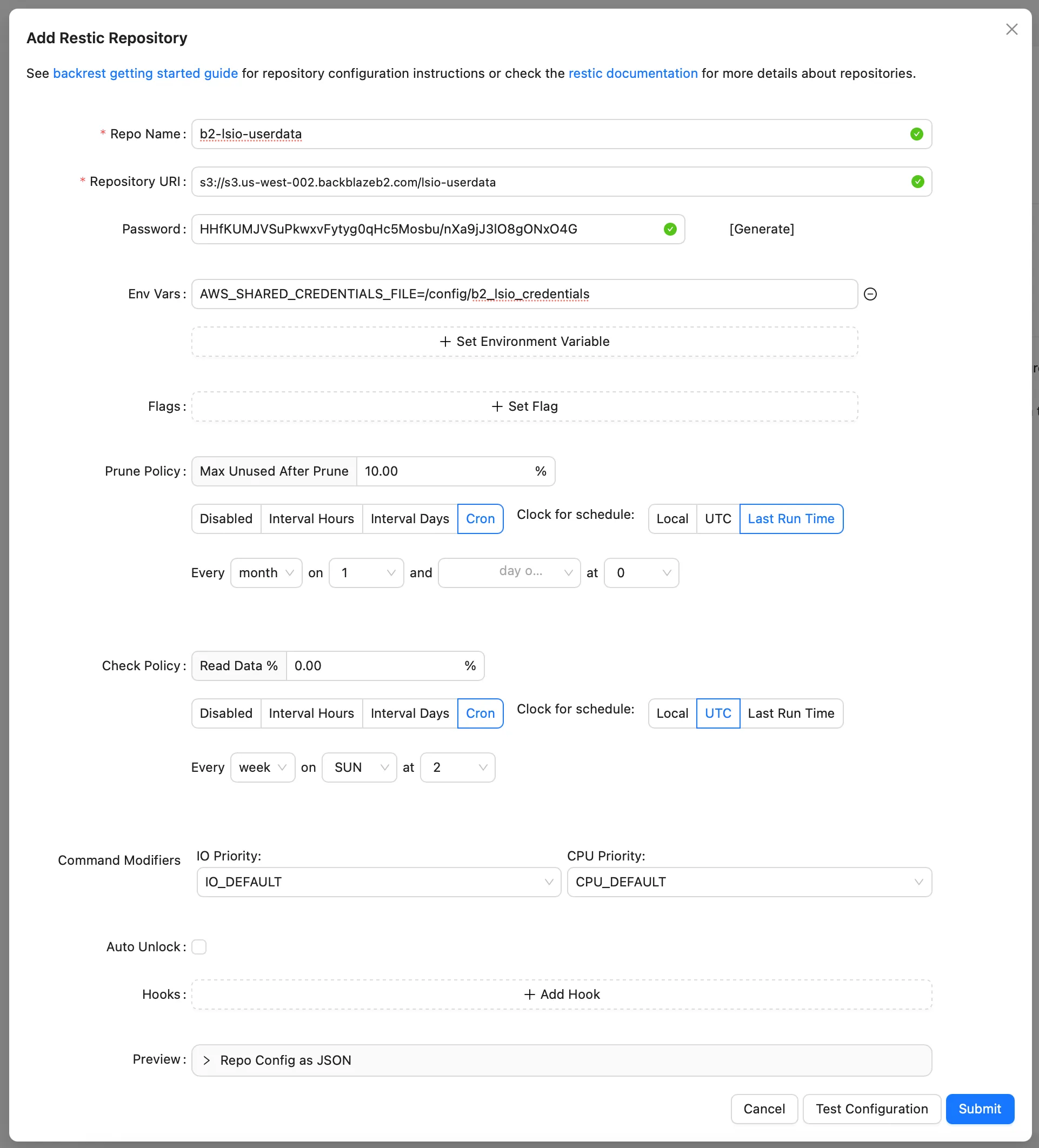Viewport: 1039px width, 1148px height.
Task: Open the prune day-of-month dropdown showing 1
Action: (x=367, y=573)
